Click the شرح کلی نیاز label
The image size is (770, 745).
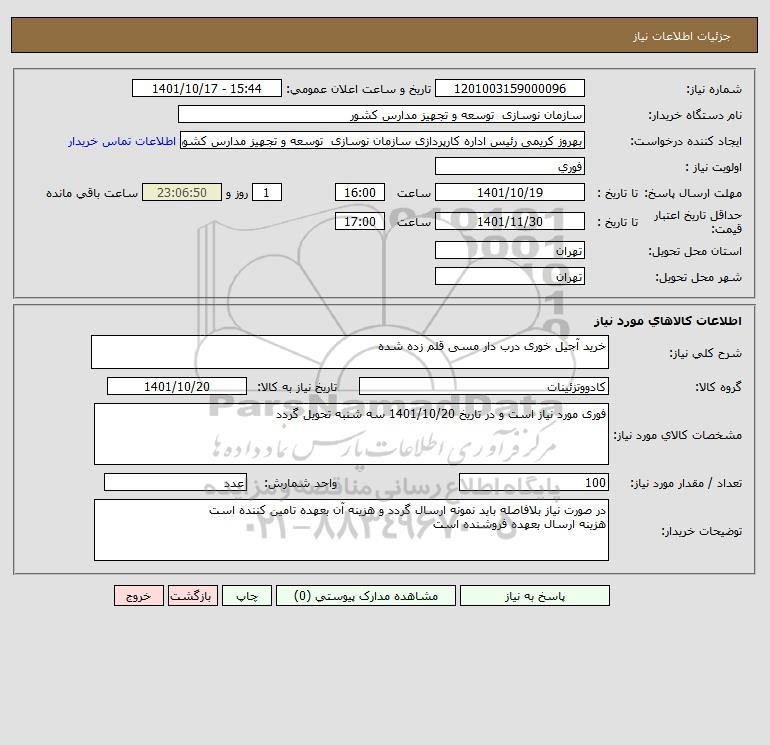[x=706, y=353]
